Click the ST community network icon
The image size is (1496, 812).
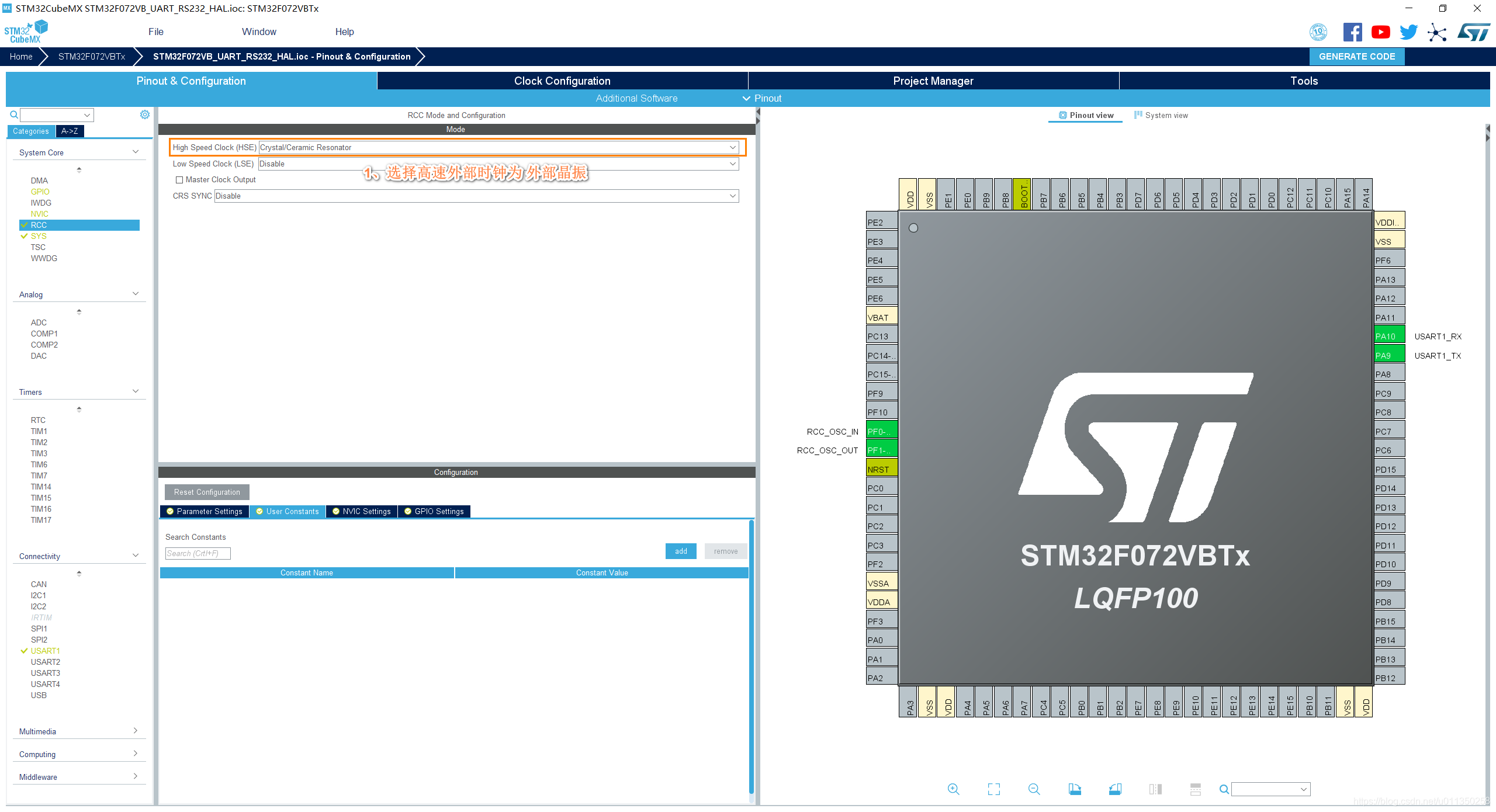pyautogui.click(x=1437, y=32)
